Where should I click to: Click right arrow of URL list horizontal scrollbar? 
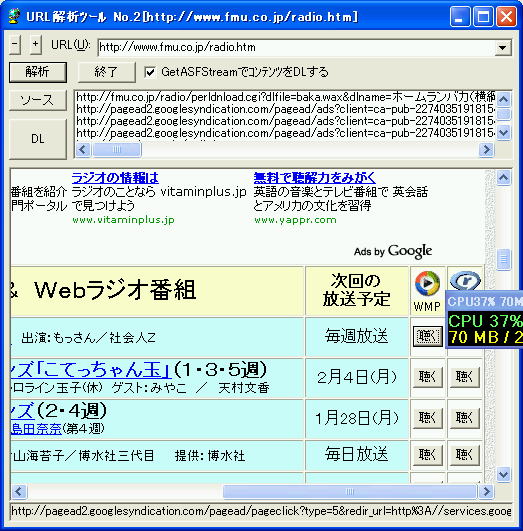[486, 149]
